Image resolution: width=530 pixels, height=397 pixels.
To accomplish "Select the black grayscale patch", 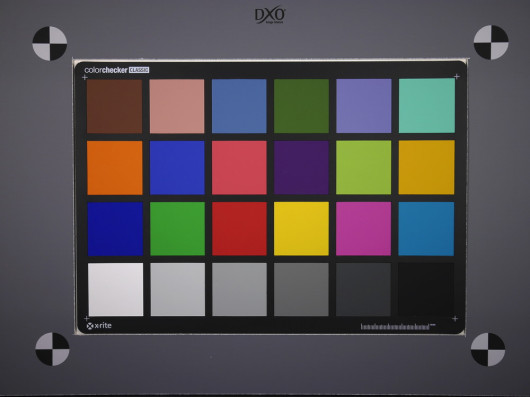I will click(426, 290).
